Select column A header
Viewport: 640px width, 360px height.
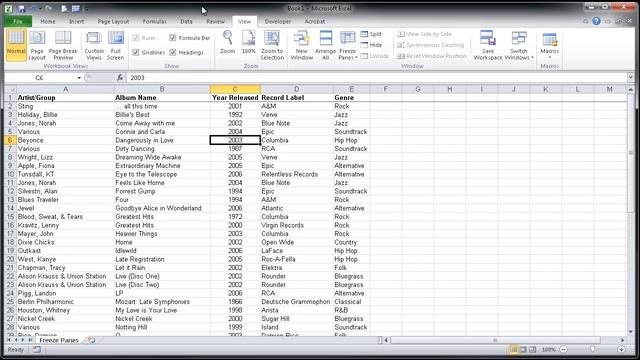(65, 89)
